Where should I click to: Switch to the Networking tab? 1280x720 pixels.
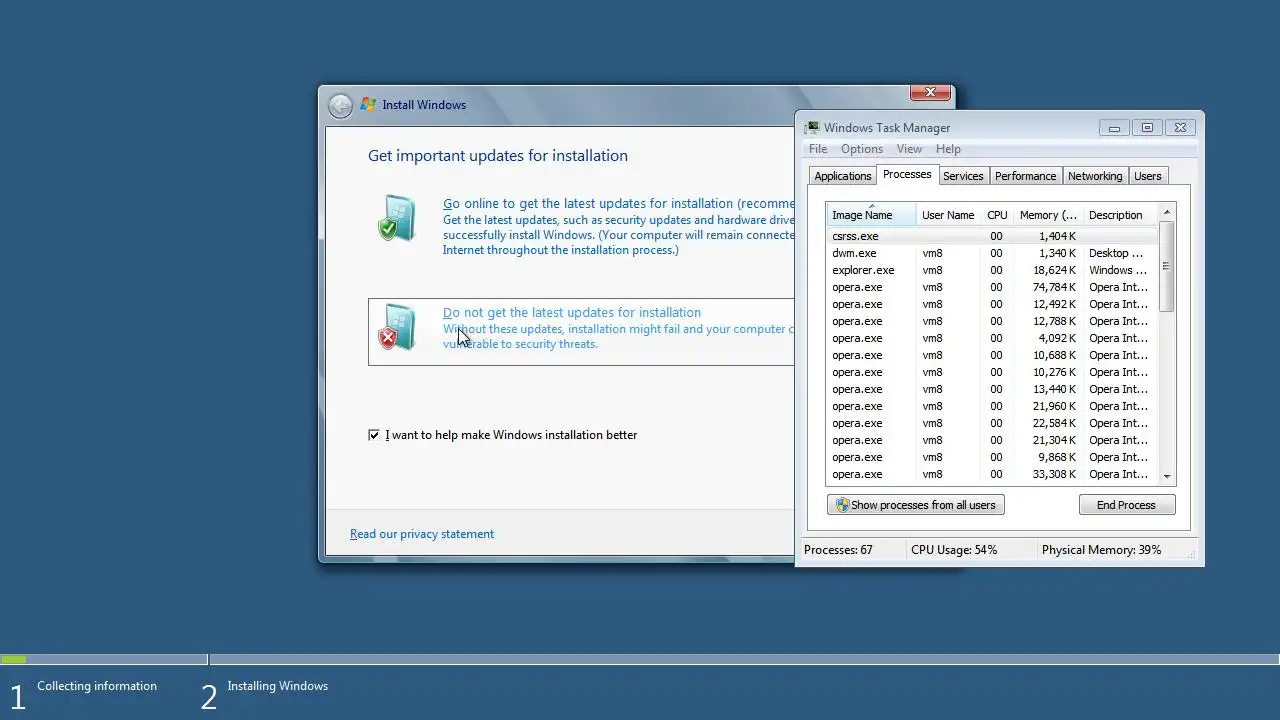click(x=1095, y=176)
